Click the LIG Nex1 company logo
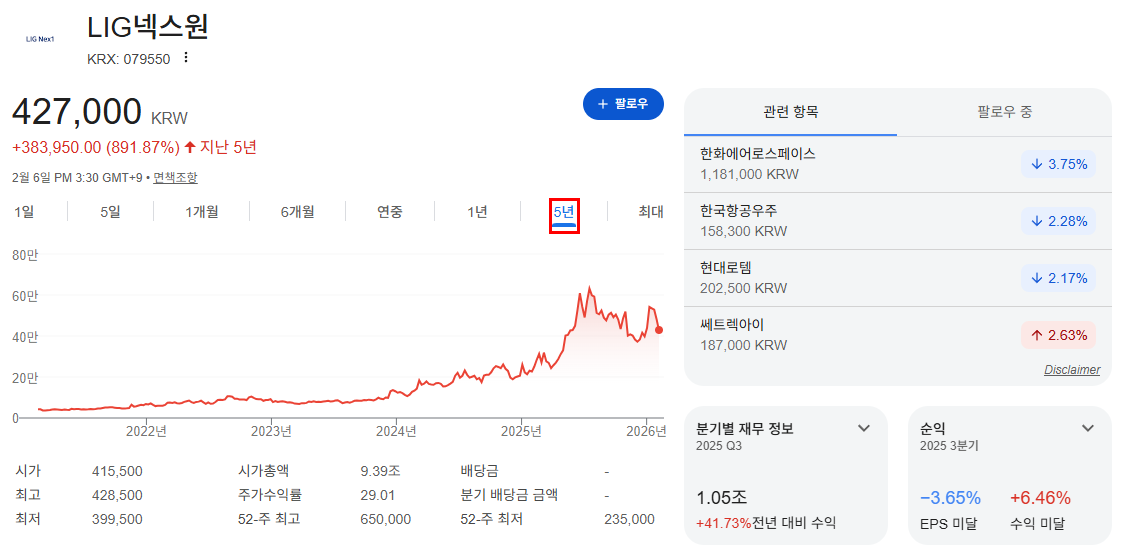The image size is (1129, 558). [x=40, y=39]
